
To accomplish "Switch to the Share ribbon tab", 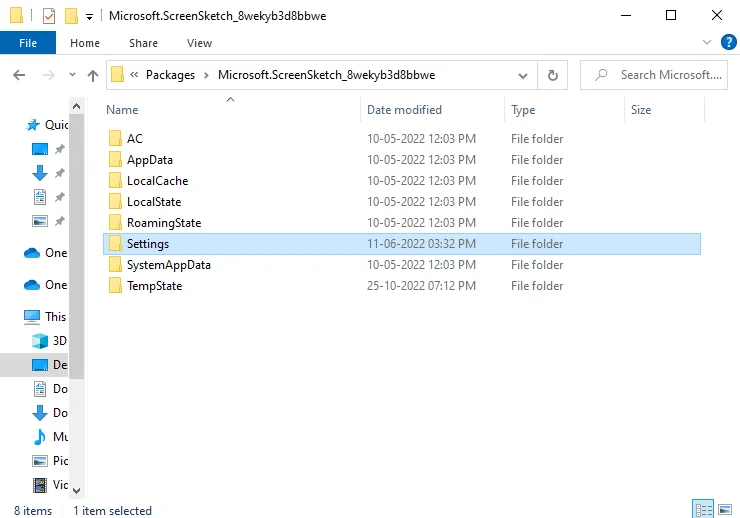I will point(143,43).
